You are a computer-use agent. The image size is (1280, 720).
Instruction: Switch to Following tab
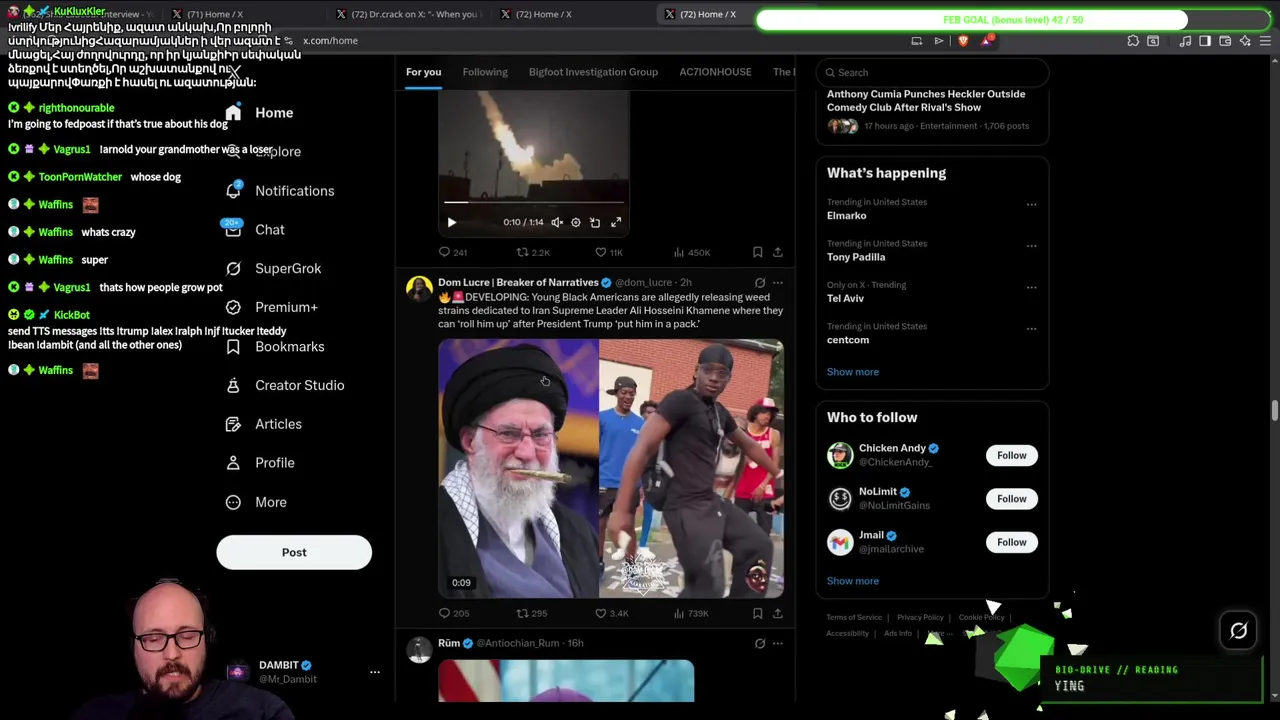tap(485, 72)
